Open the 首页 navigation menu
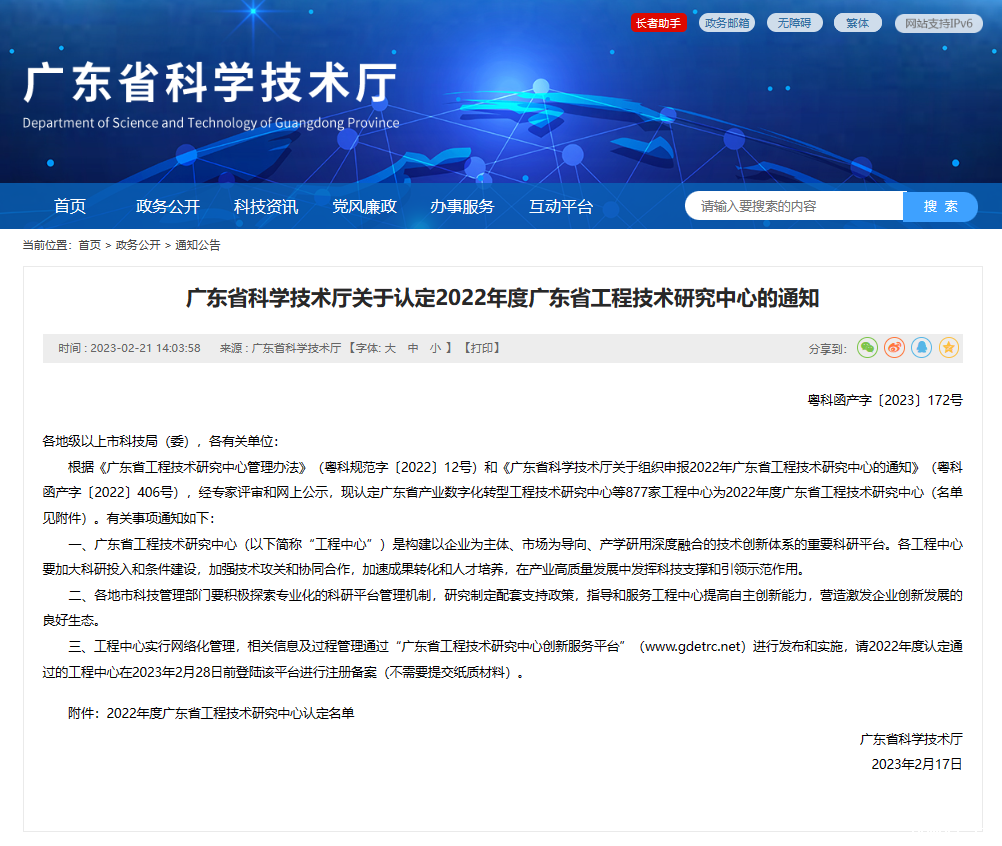The width and height of the screenshot is (1002, 846). click(x=70, y=206)
